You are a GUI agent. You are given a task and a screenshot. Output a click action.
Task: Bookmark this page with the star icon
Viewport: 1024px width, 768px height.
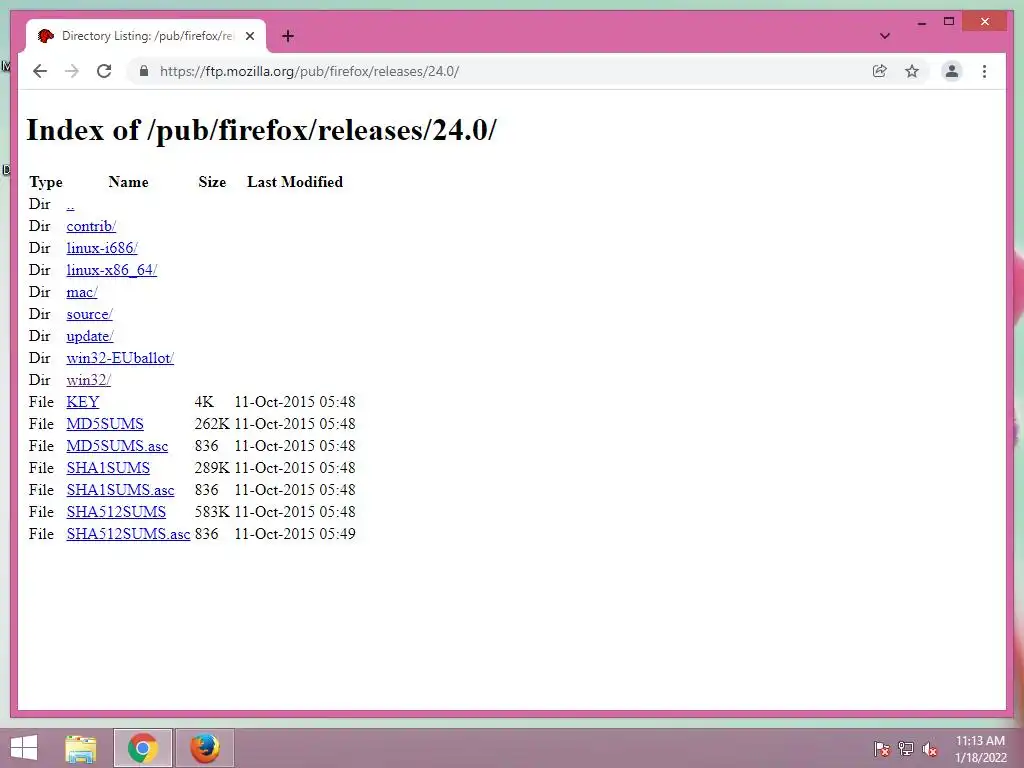coord(912,71)
